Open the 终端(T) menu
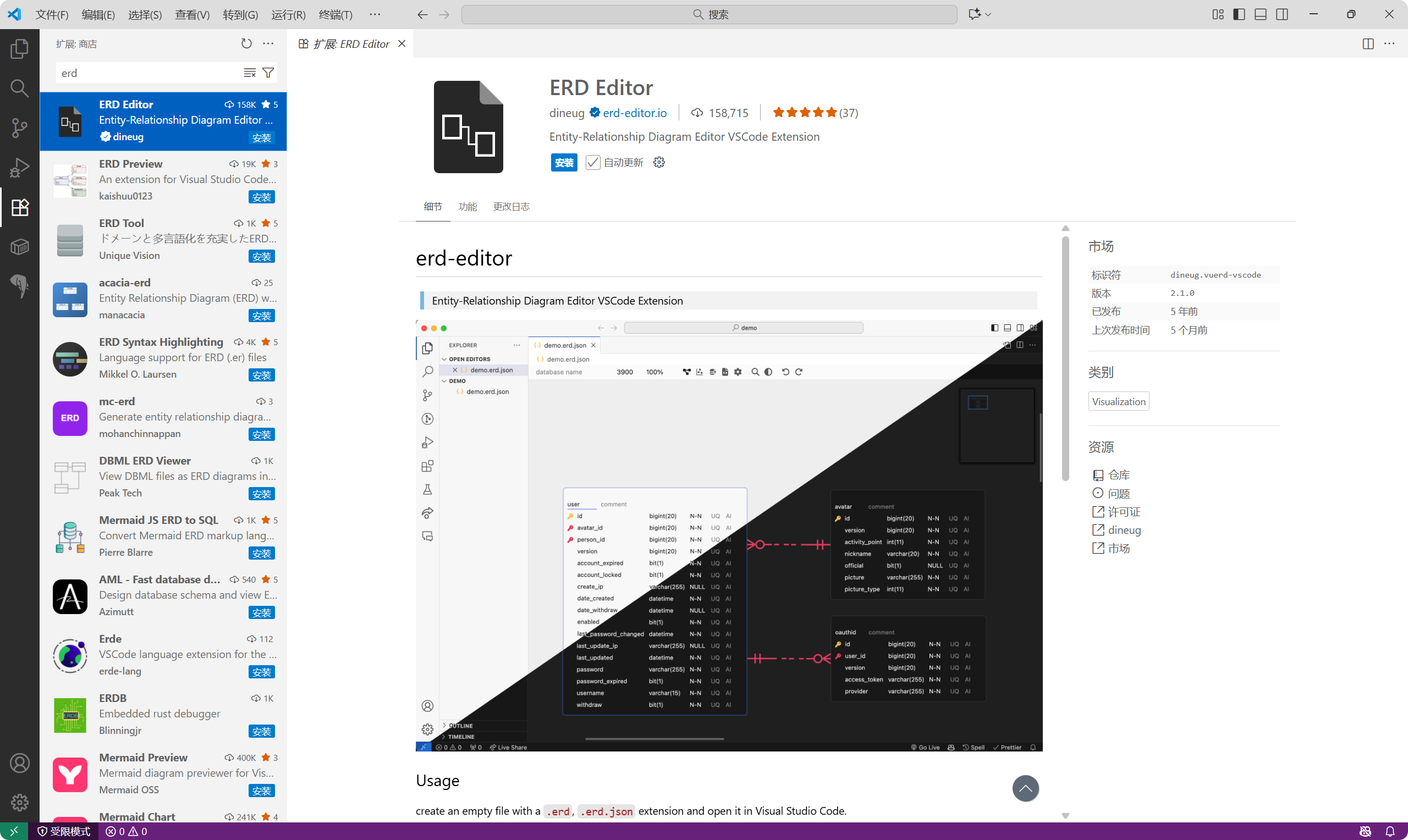This screenshot has width=1408, height=840. point(335,14)
